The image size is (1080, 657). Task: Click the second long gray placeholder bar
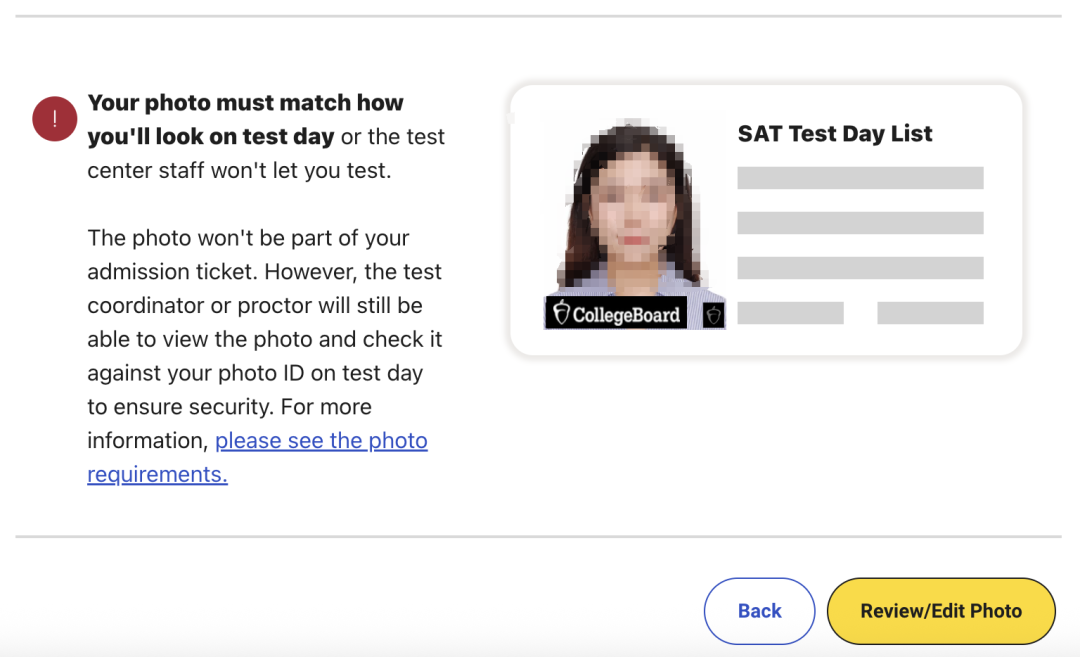point(860,223)
